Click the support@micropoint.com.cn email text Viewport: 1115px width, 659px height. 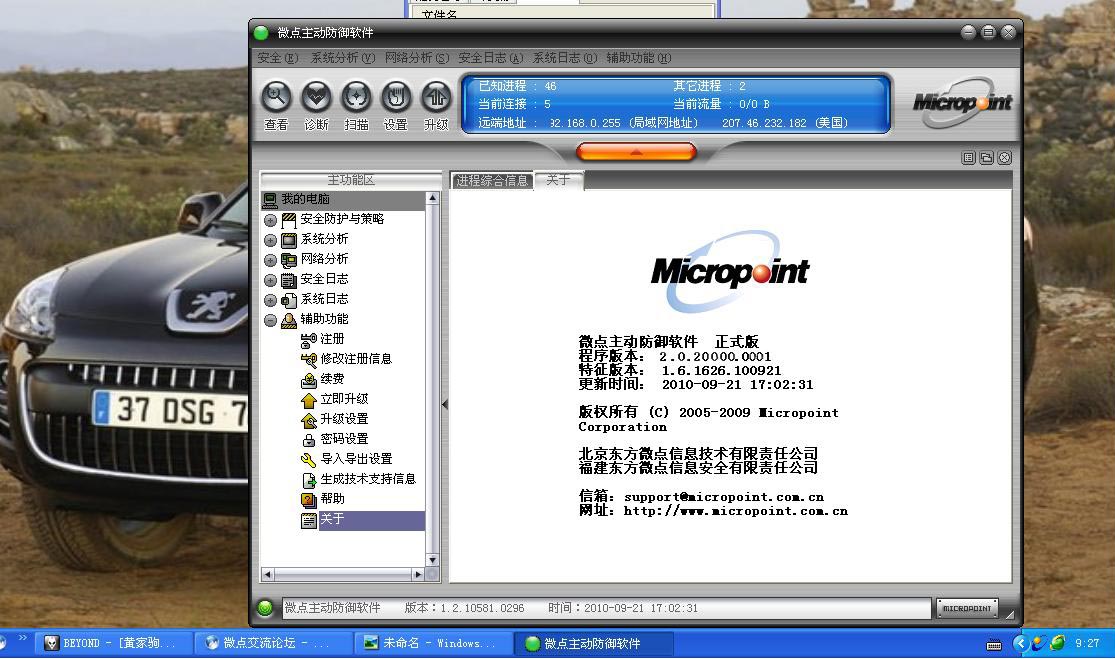(724, 497)
